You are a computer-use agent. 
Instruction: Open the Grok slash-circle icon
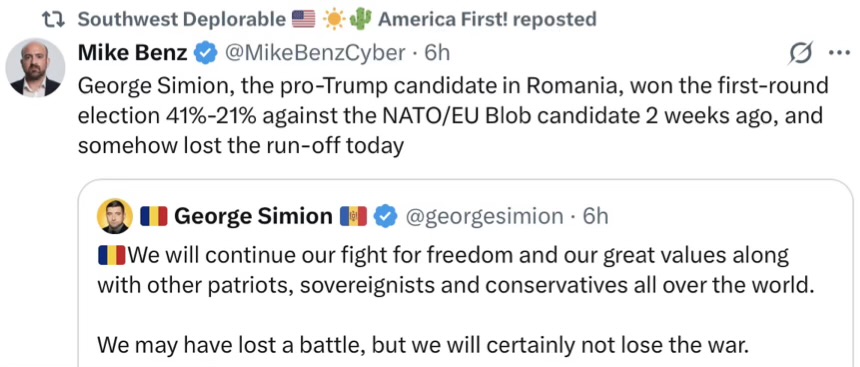point(800,54)
